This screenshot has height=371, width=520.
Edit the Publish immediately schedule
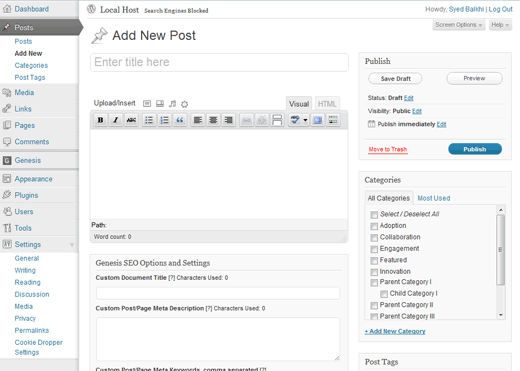[441, 124]
